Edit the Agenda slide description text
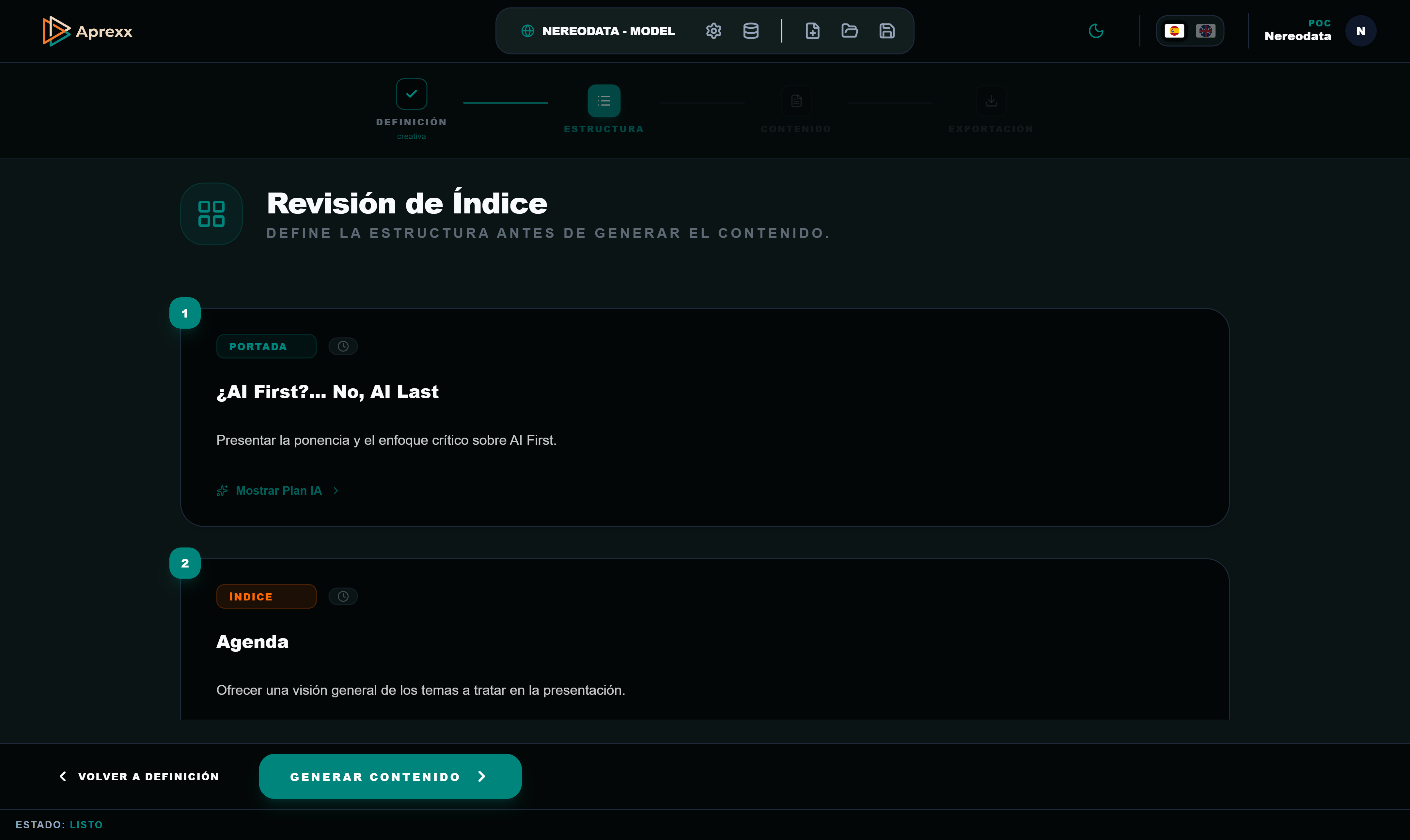The width and height of the screenshot is (1410, 840). click(421, 691)
